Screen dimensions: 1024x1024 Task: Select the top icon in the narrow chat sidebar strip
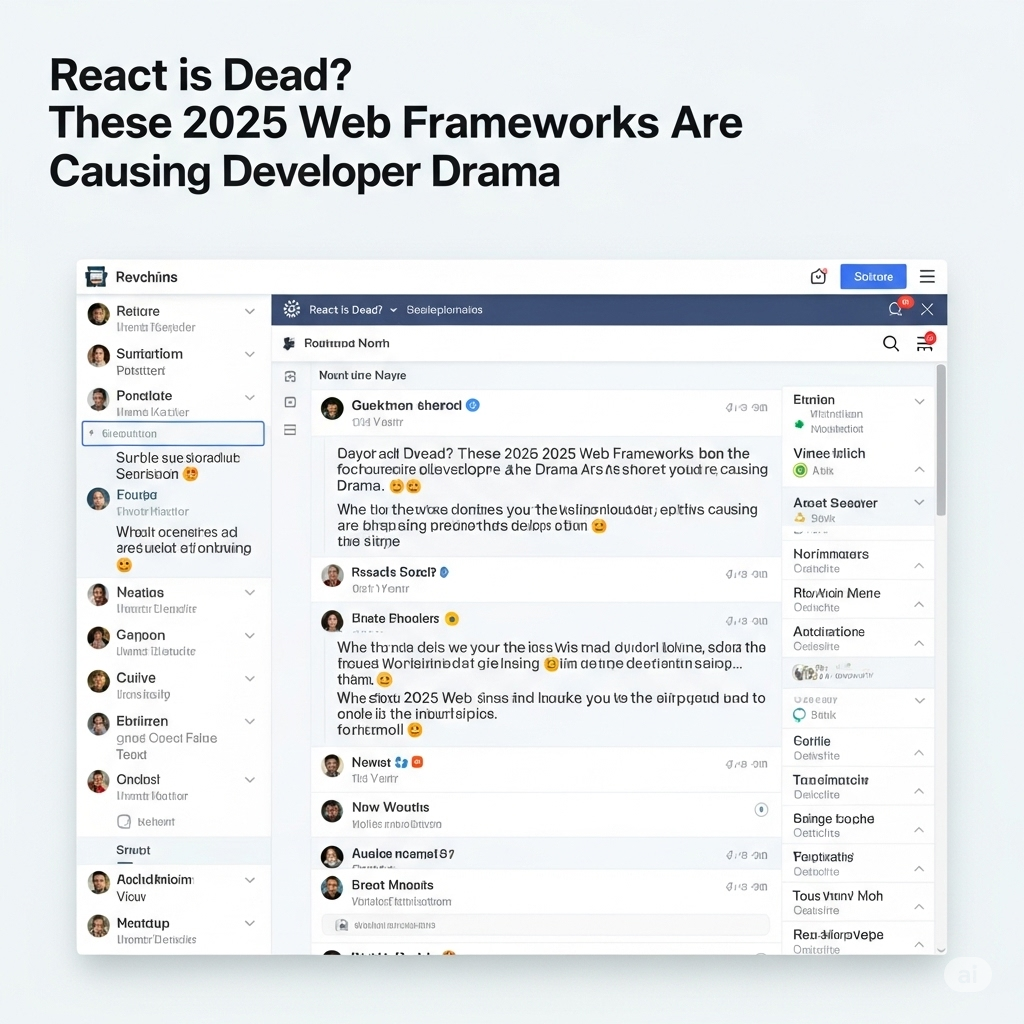290,374
